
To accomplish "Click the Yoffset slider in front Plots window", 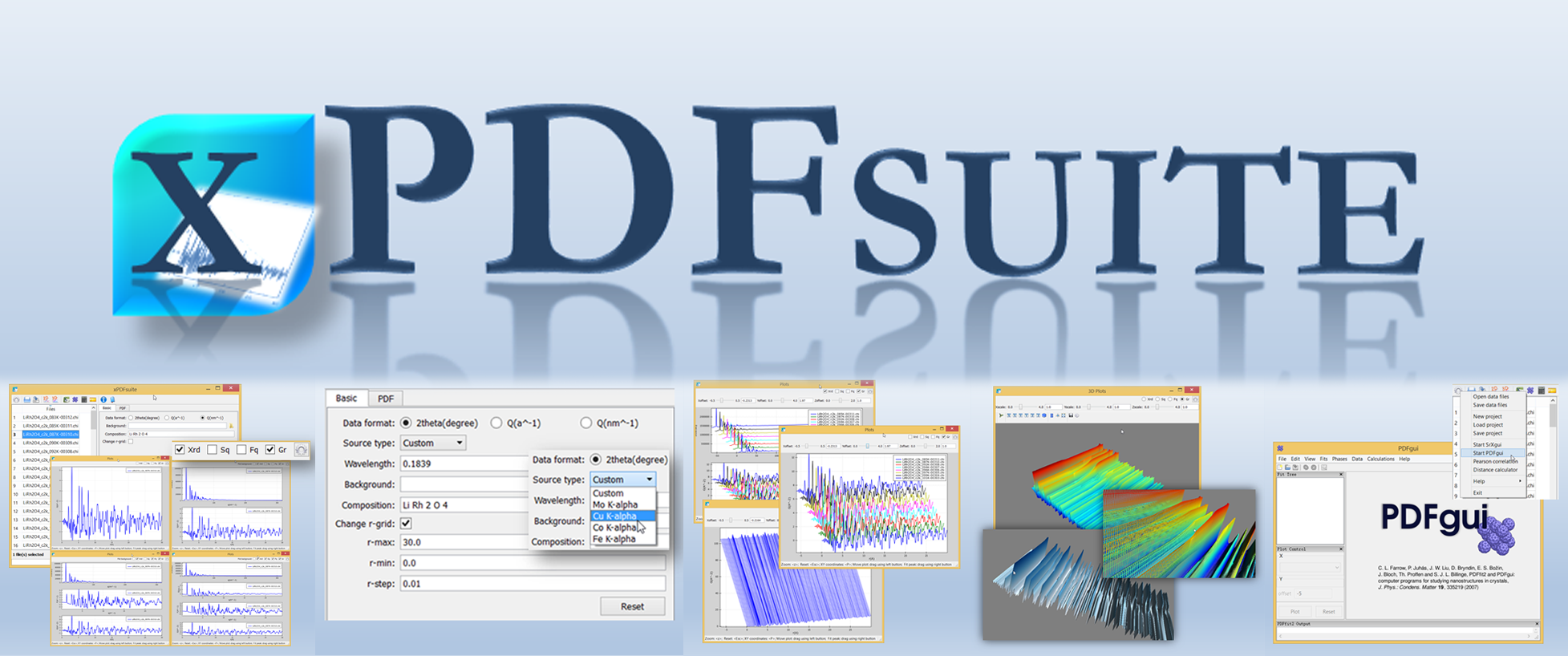I will (868, 446).
